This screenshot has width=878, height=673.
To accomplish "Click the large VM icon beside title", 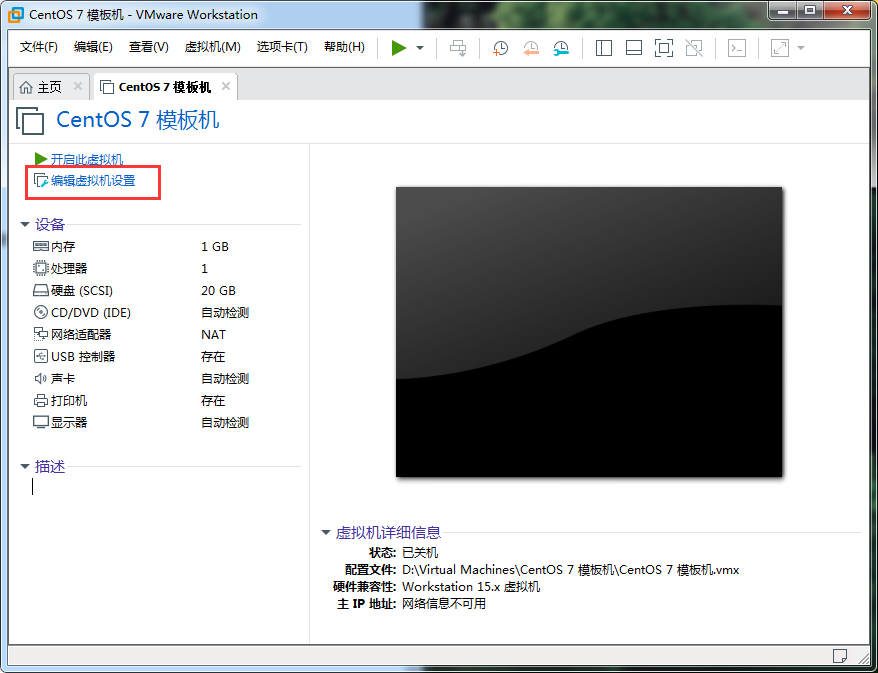I will coord(30,120).
